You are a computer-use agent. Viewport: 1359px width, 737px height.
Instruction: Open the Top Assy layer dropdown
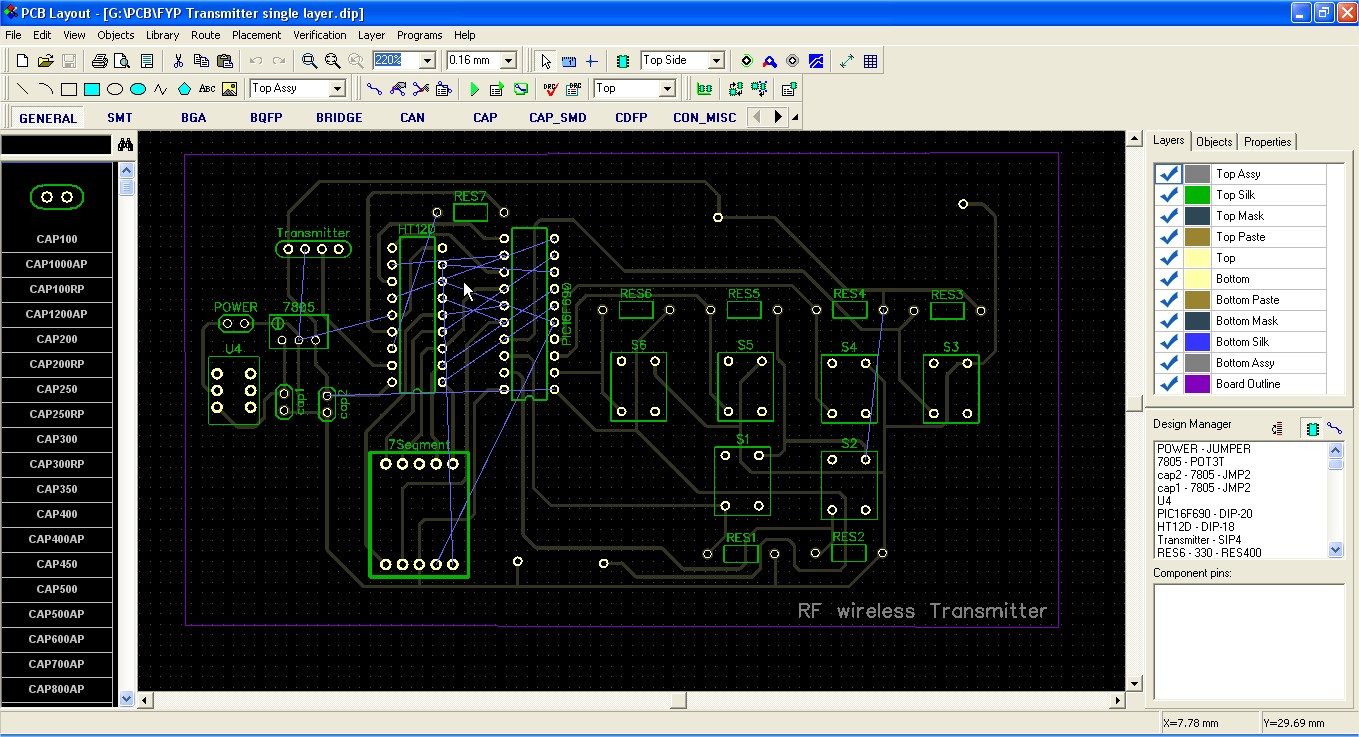(x=337, y=89)
